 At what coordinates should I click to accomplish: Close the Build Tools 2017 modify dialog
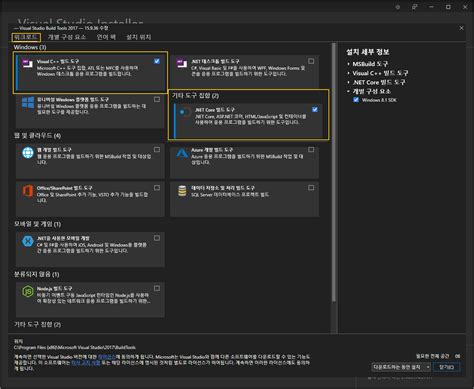tap(461, 28)
